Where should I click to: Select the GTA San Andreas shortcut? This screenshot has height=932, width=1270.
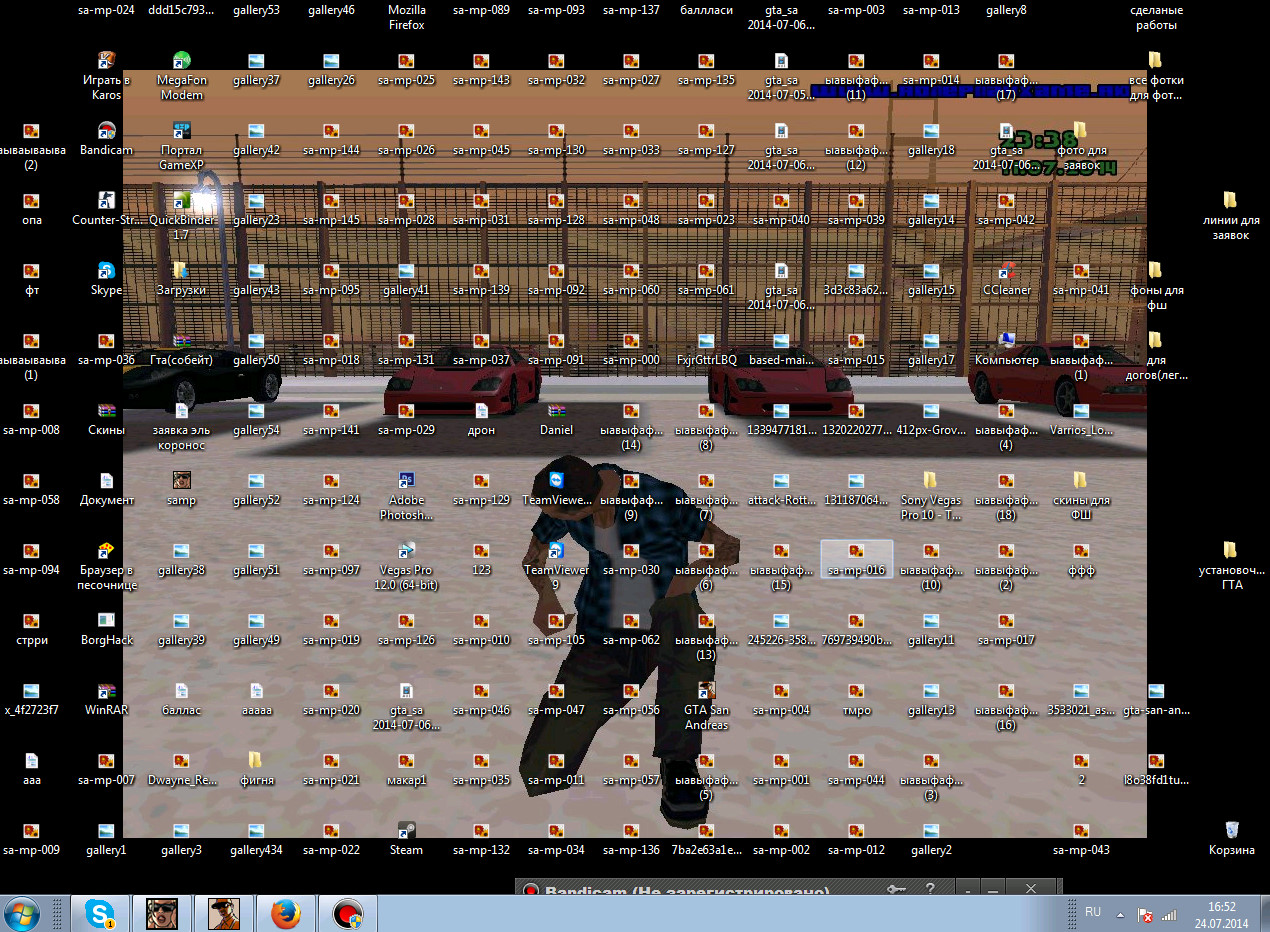(706, 706)
